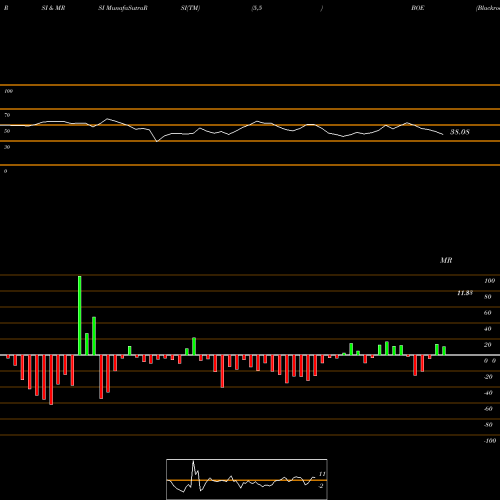Click the MR axis label 40
Image resolution: width=500 pixels, height=500 pixels.
(x=488, y=329)
